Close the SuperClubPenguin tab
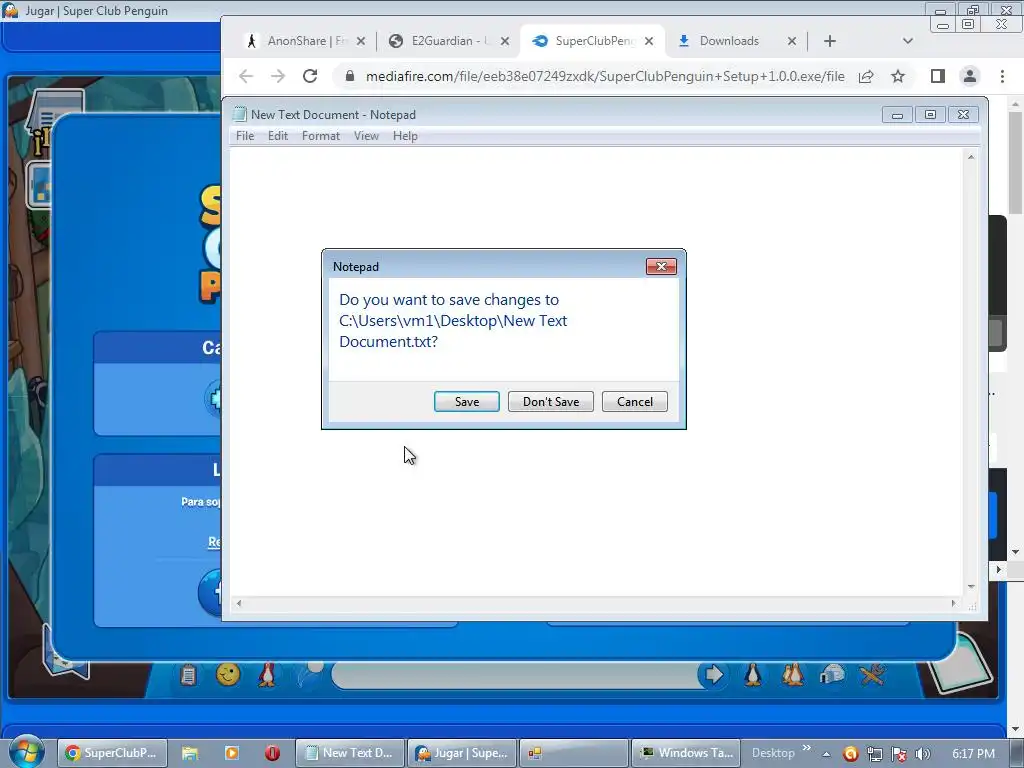Viewport: 1024px width, 768px height. coord(648,41)
